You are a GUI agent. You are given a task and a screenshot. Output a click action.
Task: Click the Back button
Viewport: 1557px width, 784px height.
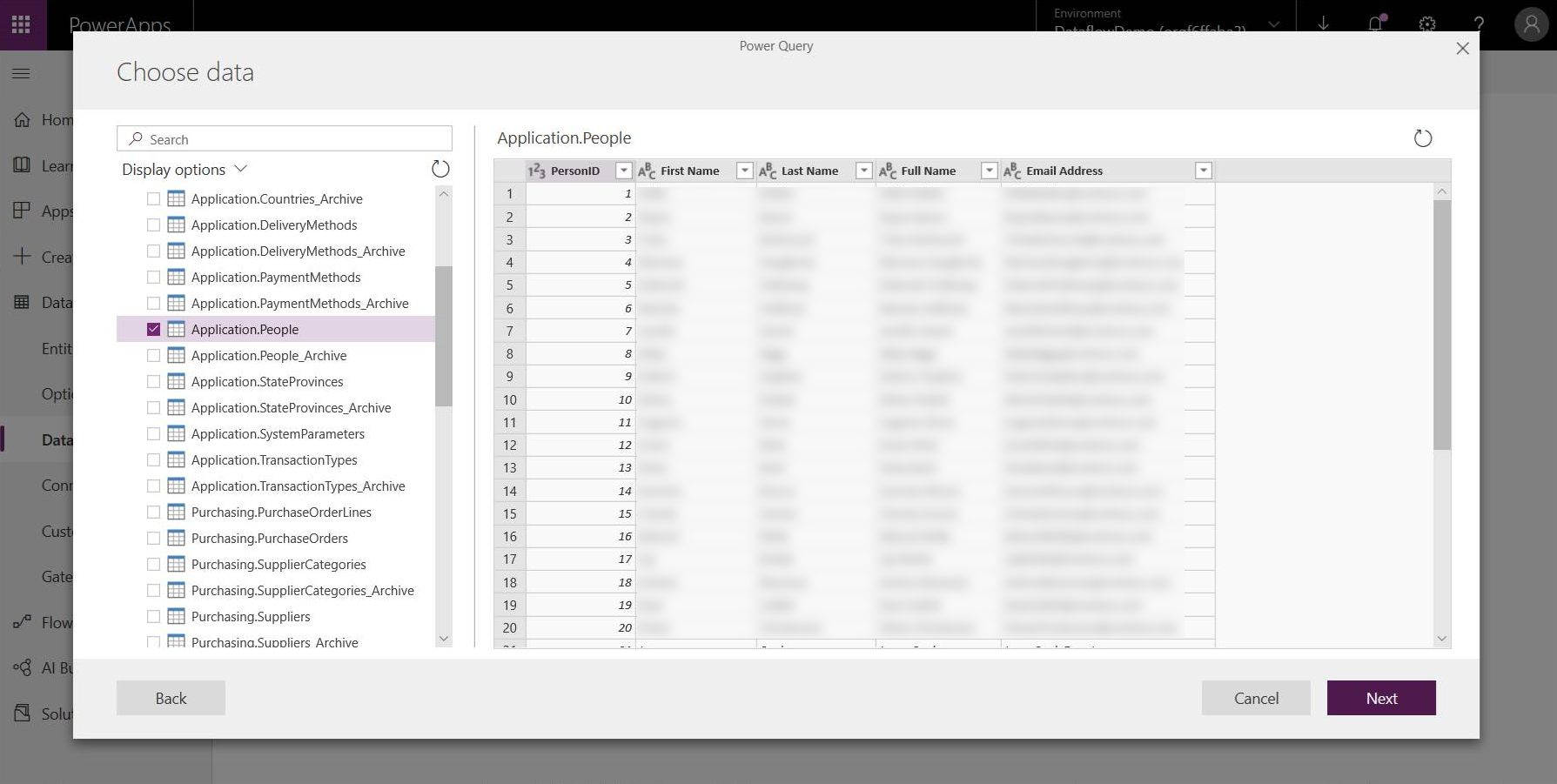[171, 698]
